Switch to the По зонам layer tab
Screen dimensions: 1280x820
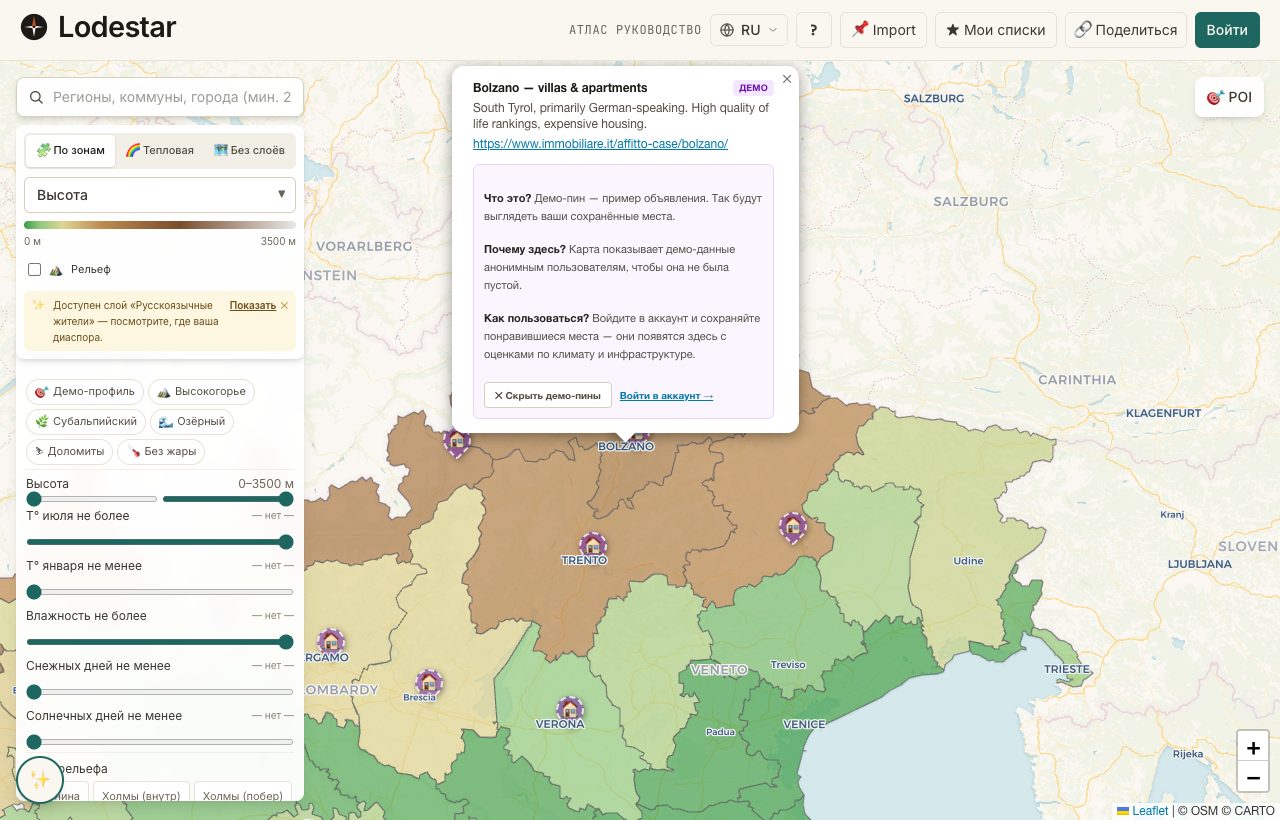[70, 150]
